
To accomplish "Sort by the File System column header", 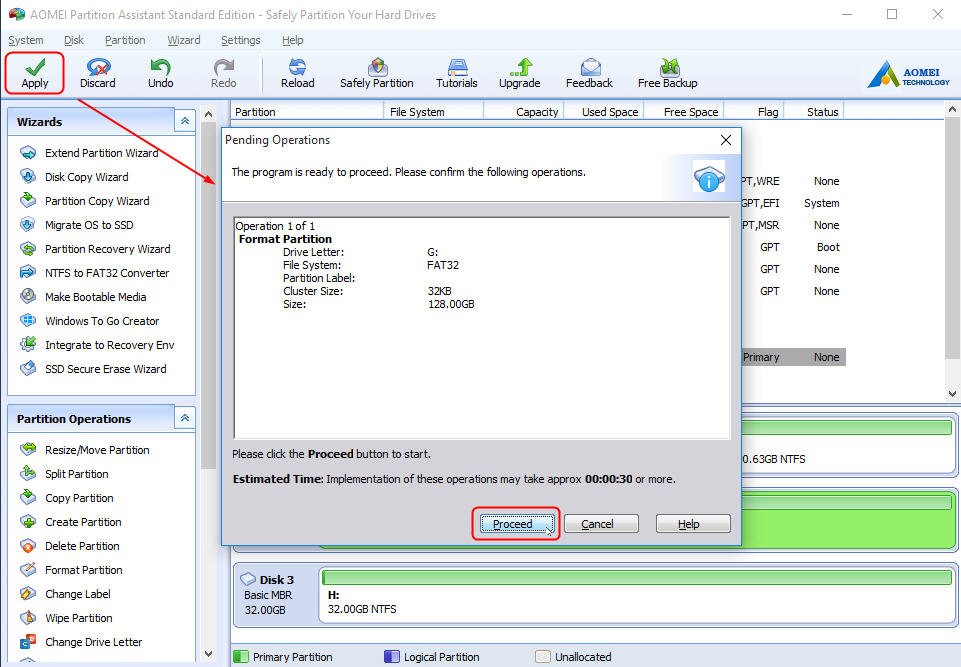I will coord(434,112).
